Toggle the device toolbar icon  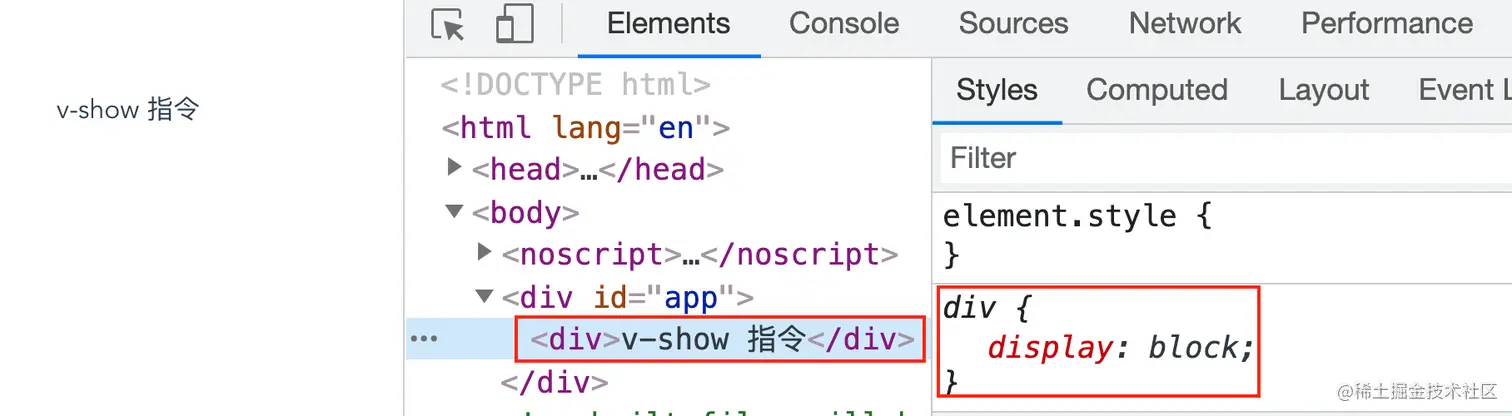pyautogui.click(x=514, y=24)
